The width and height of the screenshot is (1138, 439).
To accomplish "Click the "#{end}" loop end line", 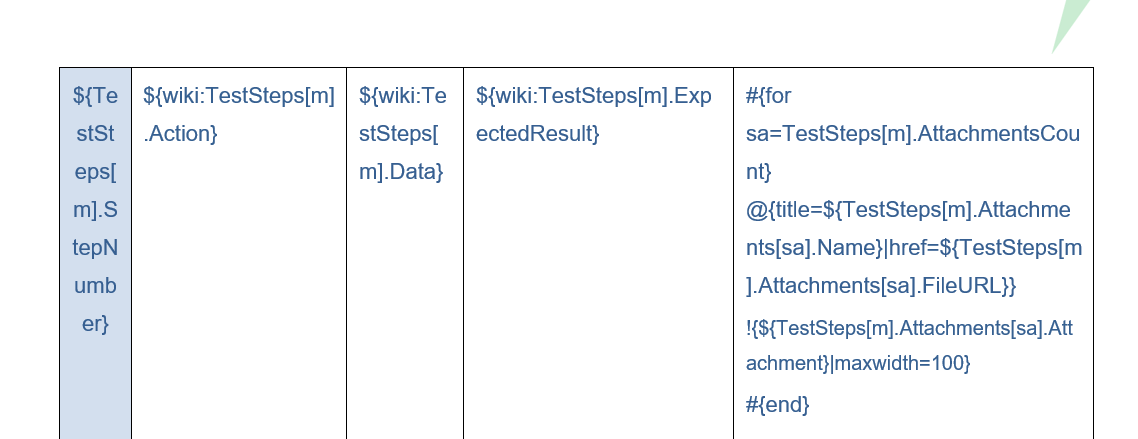I will (x=777, y=404).
